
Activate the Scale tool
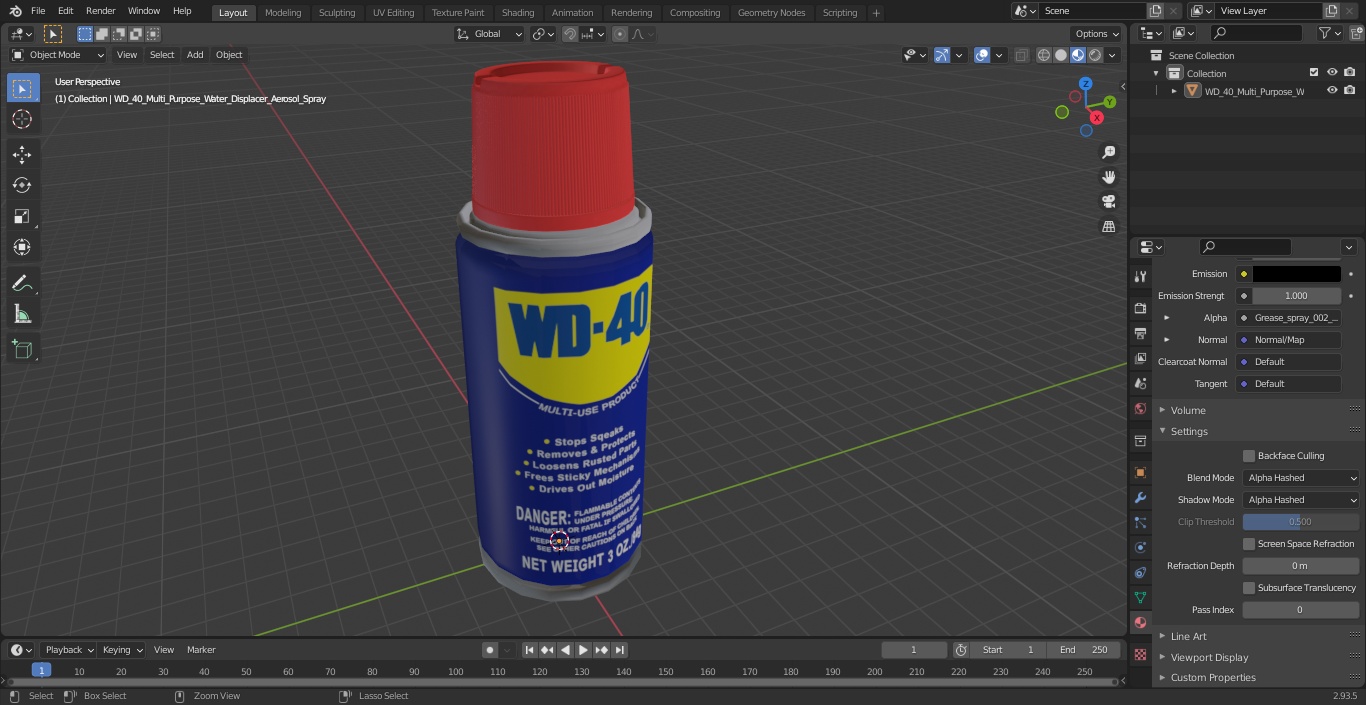coord(22,216)
